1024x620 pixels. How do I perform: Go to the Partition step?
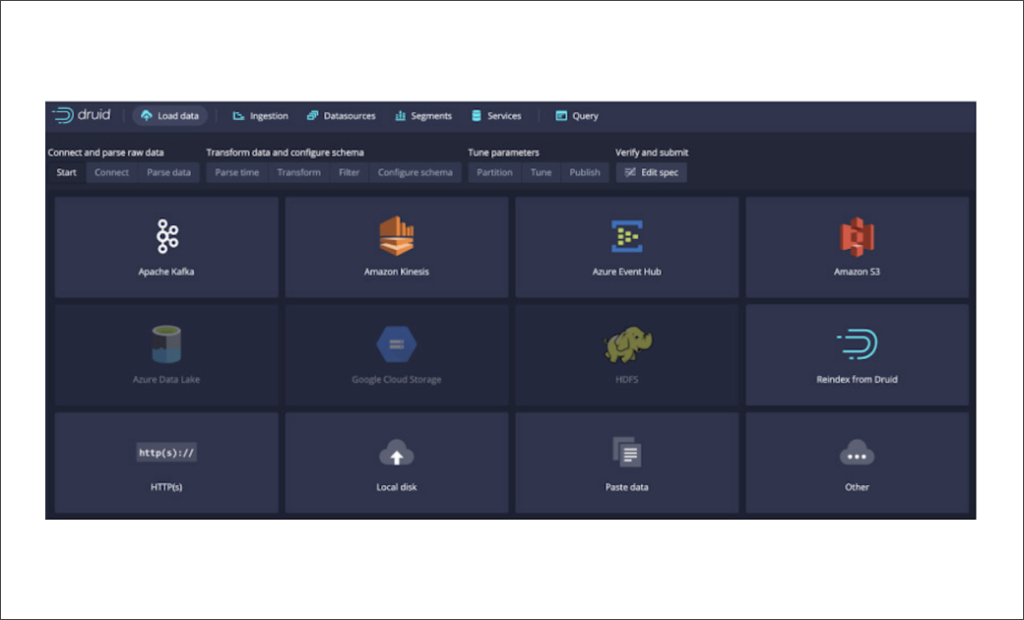point(494,172)
